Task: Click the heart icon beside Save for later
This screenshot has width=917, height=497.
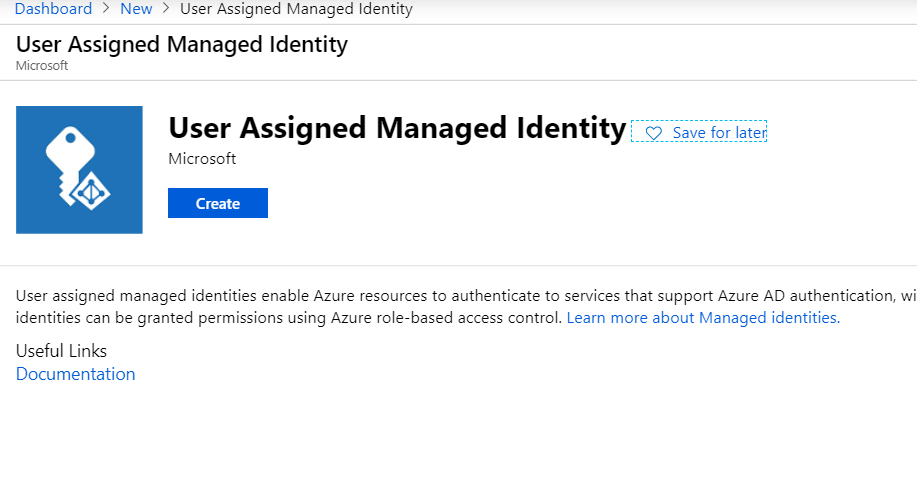Action: click(653, 133)
